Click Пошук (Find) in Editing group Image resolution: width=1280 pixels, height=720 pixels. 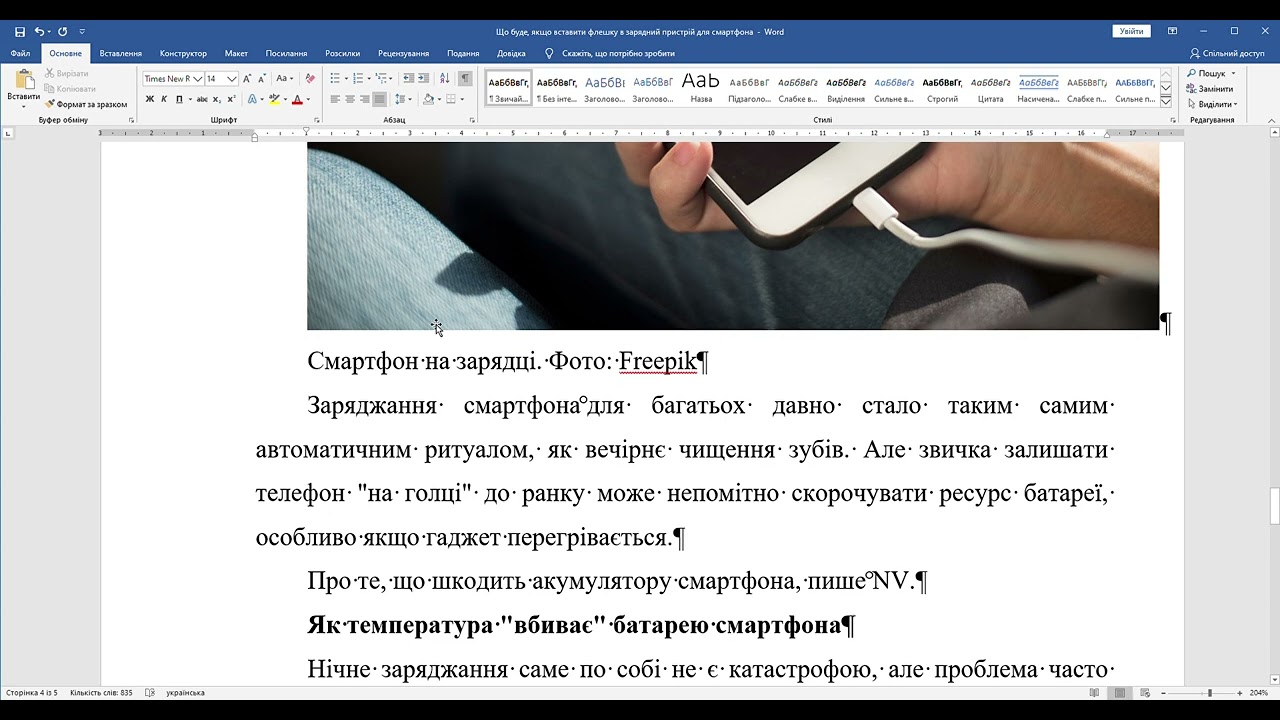(1211, 73)
